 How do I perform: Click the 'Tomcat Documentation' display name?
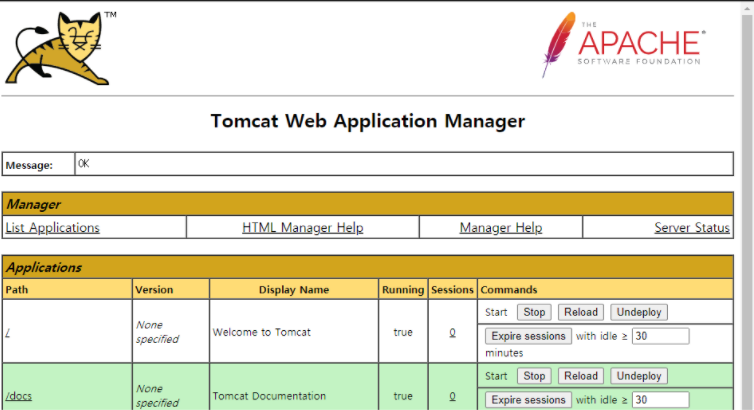point(269,396)
